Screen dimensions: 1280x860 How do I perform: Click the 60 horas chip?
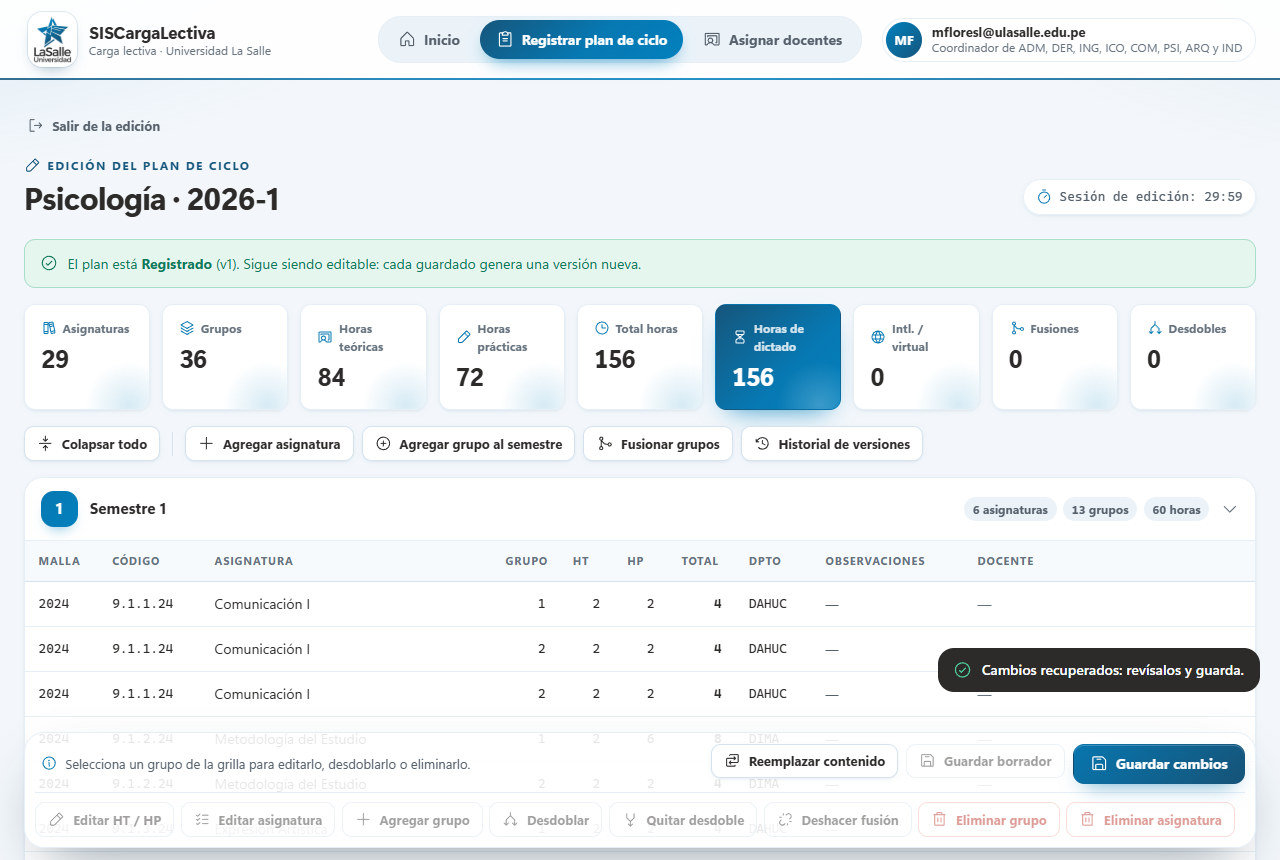point(1176,510)
